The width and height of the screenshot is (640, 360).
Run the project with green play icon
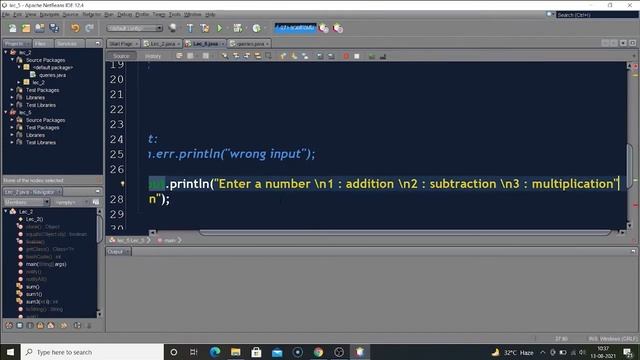pos(220,28)
